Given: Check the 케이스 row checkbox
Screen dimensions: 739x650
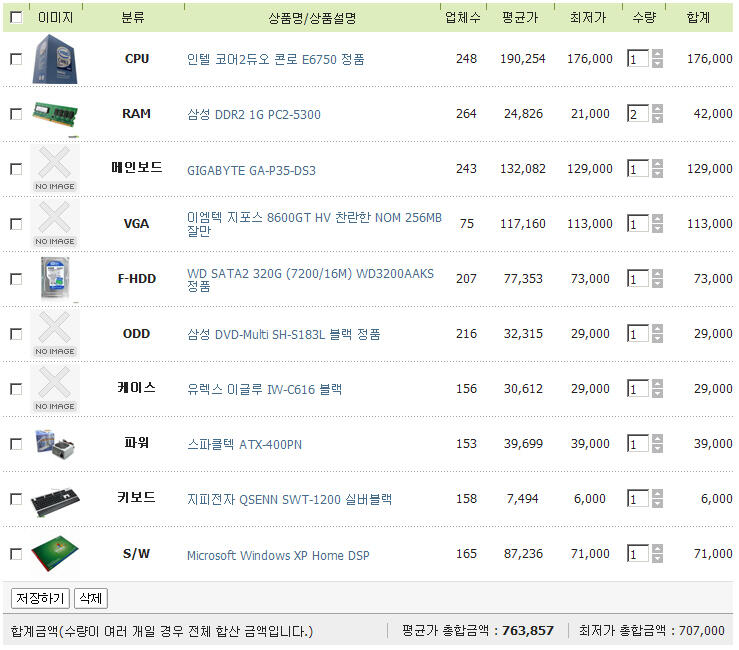Looking at the screenshot, I should [x=16, y=389].
